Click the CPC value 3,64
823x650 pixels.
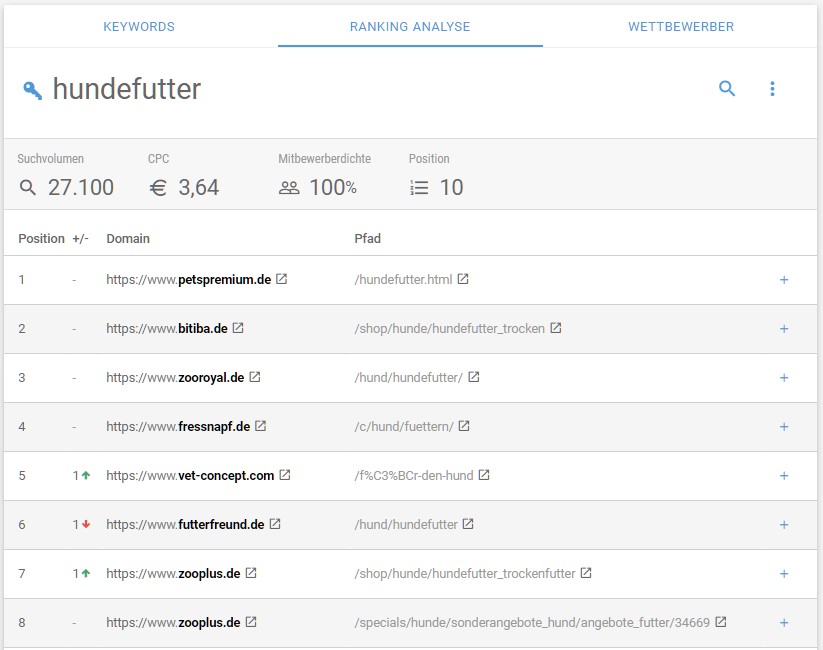pos(198,187)
